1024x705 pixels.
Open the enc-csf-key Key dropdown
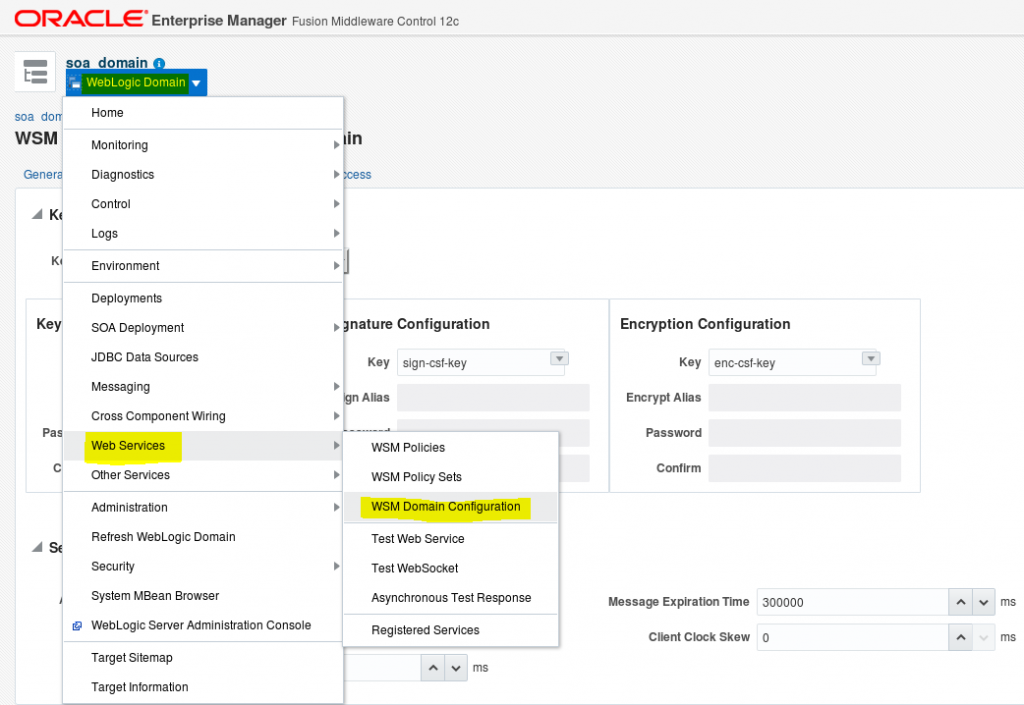tap(871, 358)
